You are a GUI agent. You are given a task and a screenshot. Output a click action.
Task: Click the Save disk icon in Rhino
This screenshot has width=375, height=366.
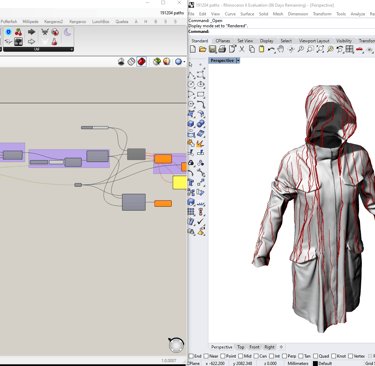212,49
